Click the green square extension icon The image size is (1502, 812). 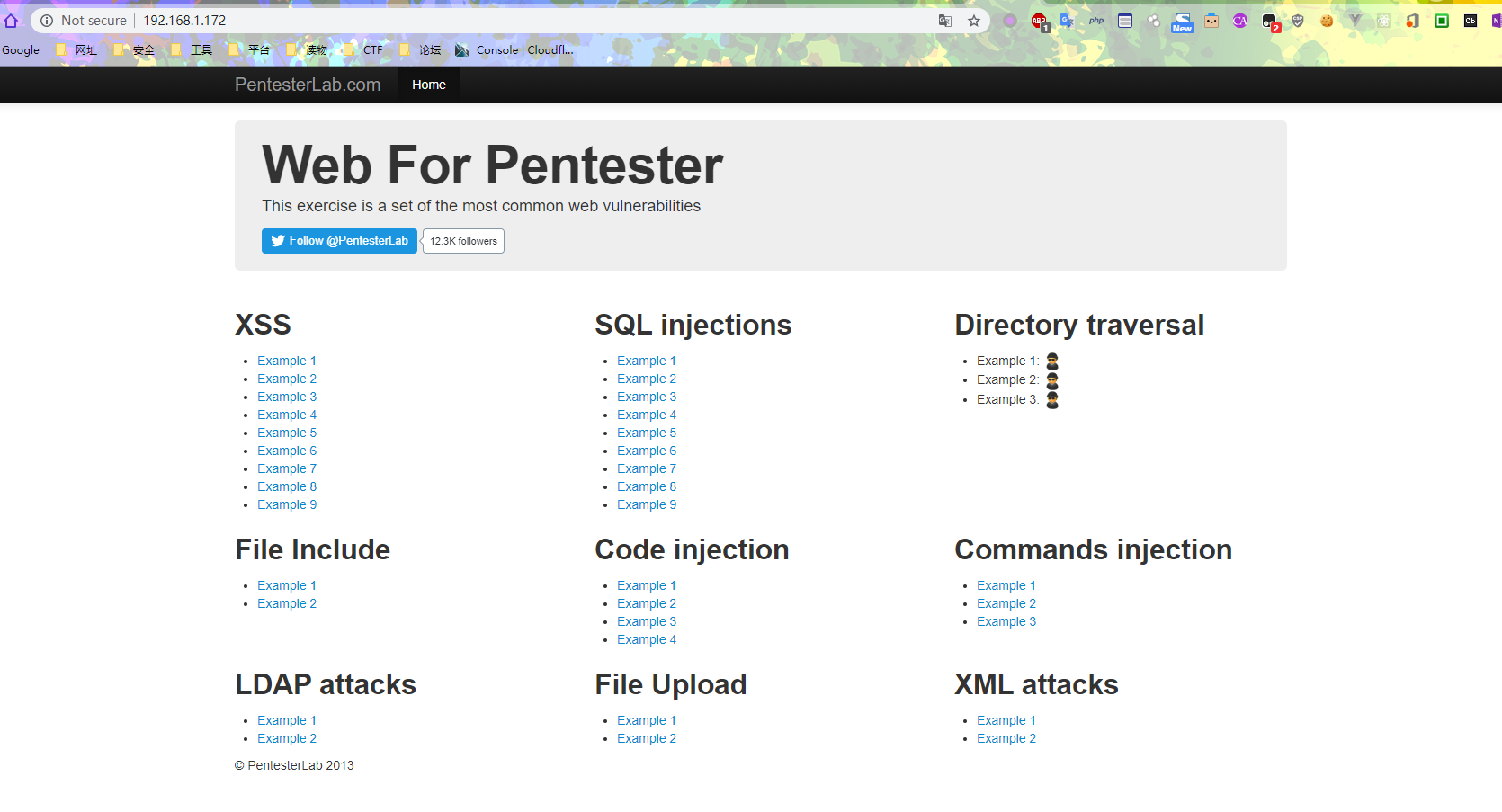[1442, 21]
